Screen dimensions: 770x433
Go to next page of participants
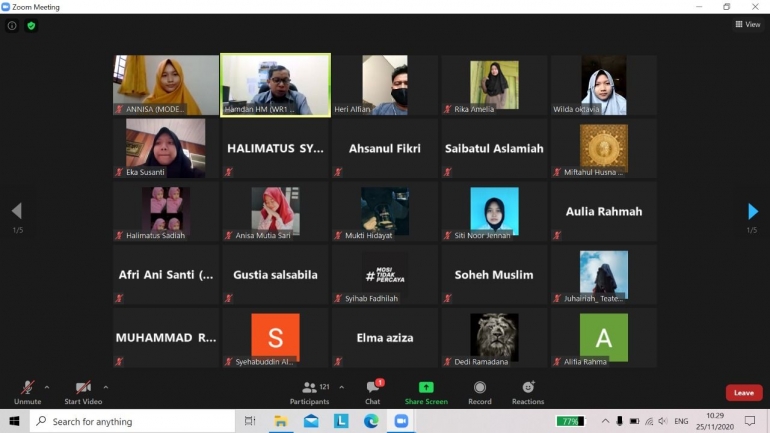pyautogui.click(x=753, y=211)
